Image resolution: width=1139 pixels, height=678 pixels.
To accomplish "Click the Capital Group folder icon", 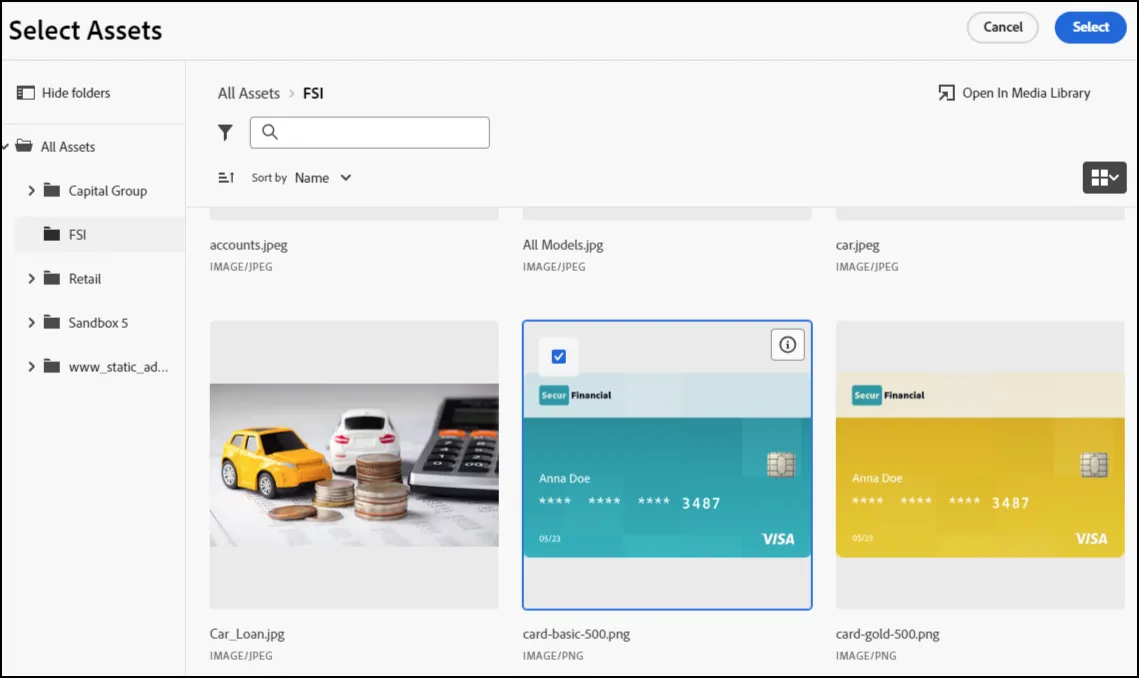I will [52, 190].
